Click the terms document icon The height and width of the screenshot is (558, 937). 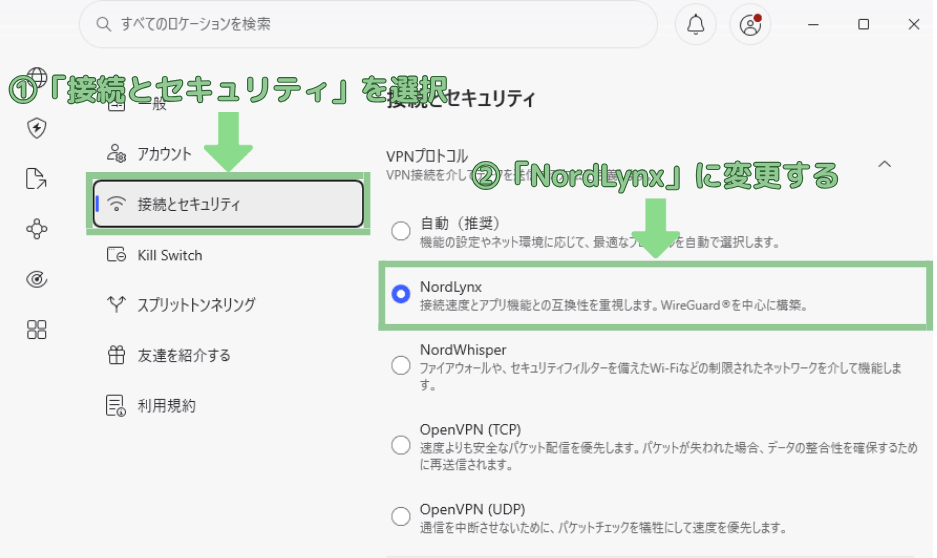(116, 406)
